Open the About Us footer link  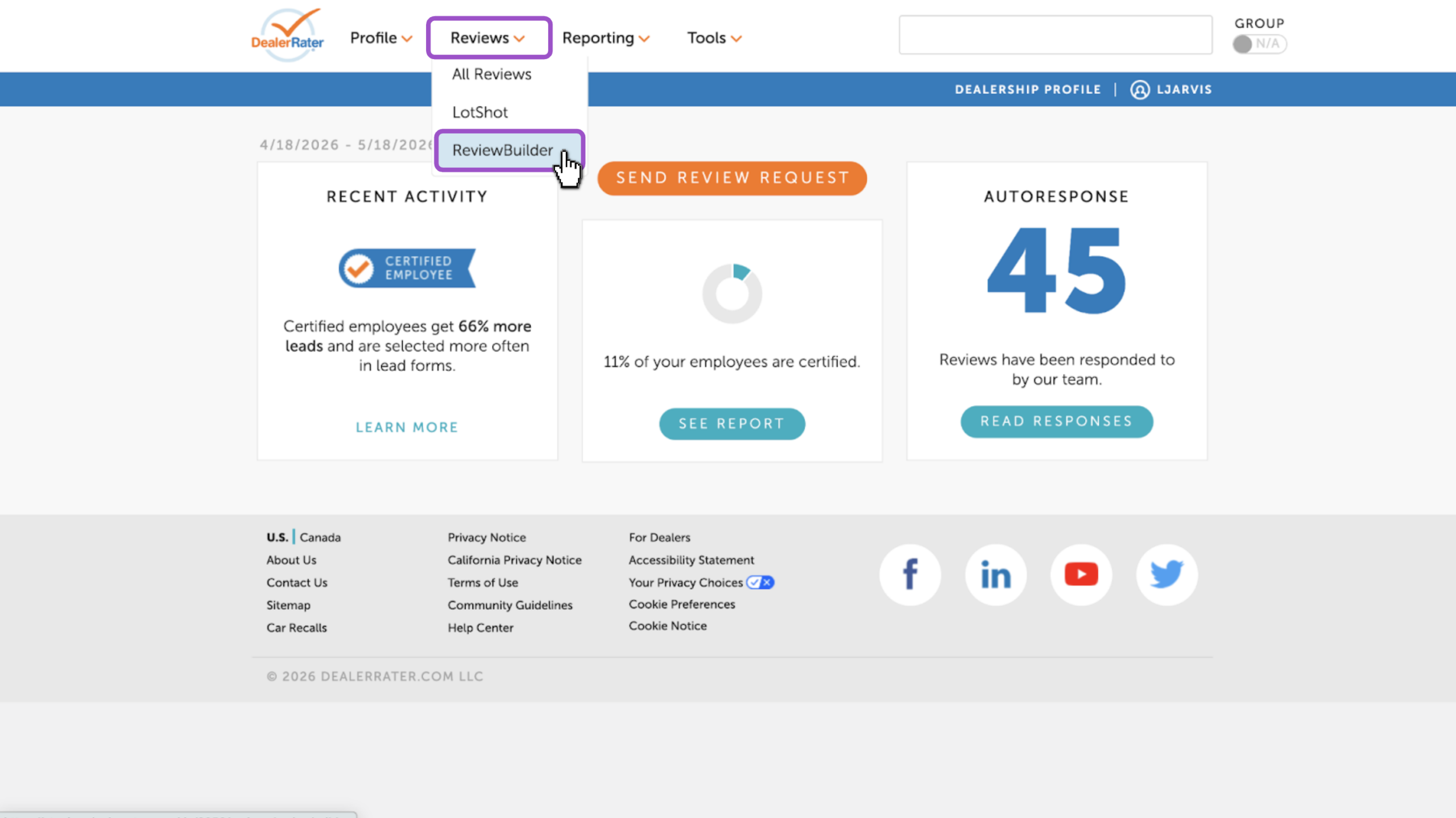pos(291,560)
